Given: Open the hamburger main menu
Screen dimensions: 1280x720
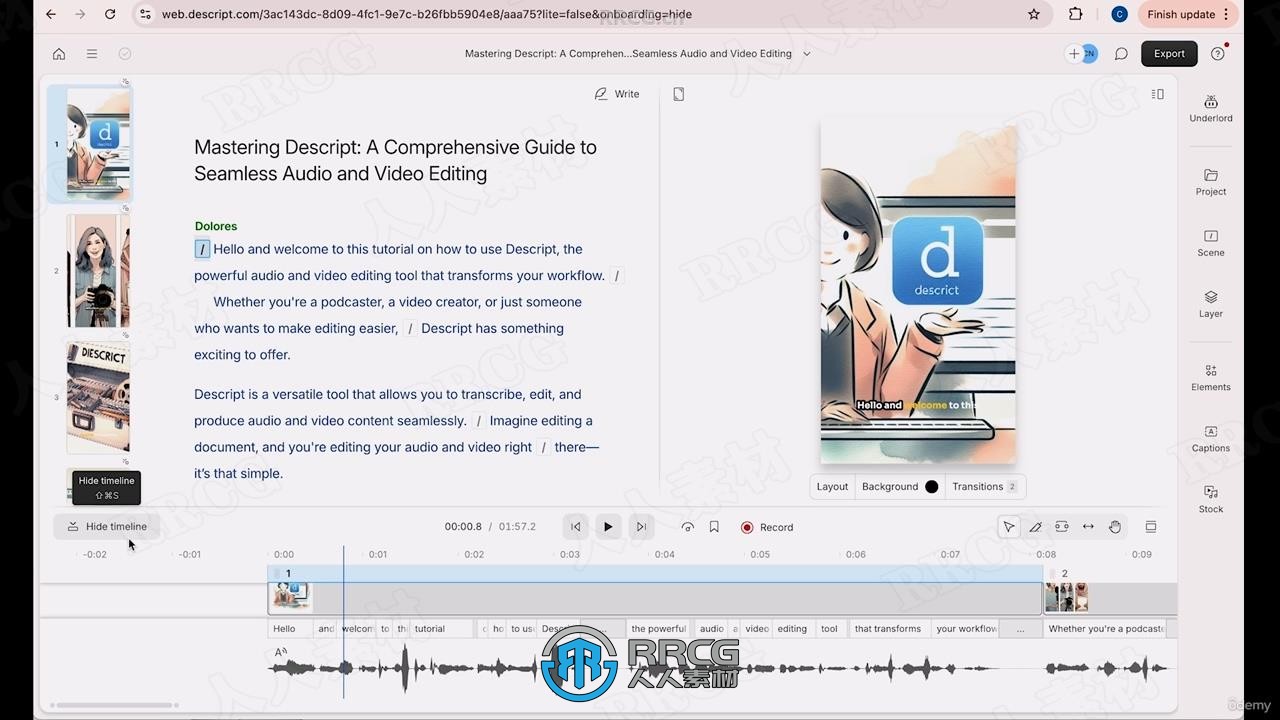Looking at the screenshot, I should pyautogui.click(x=92, y=54).
